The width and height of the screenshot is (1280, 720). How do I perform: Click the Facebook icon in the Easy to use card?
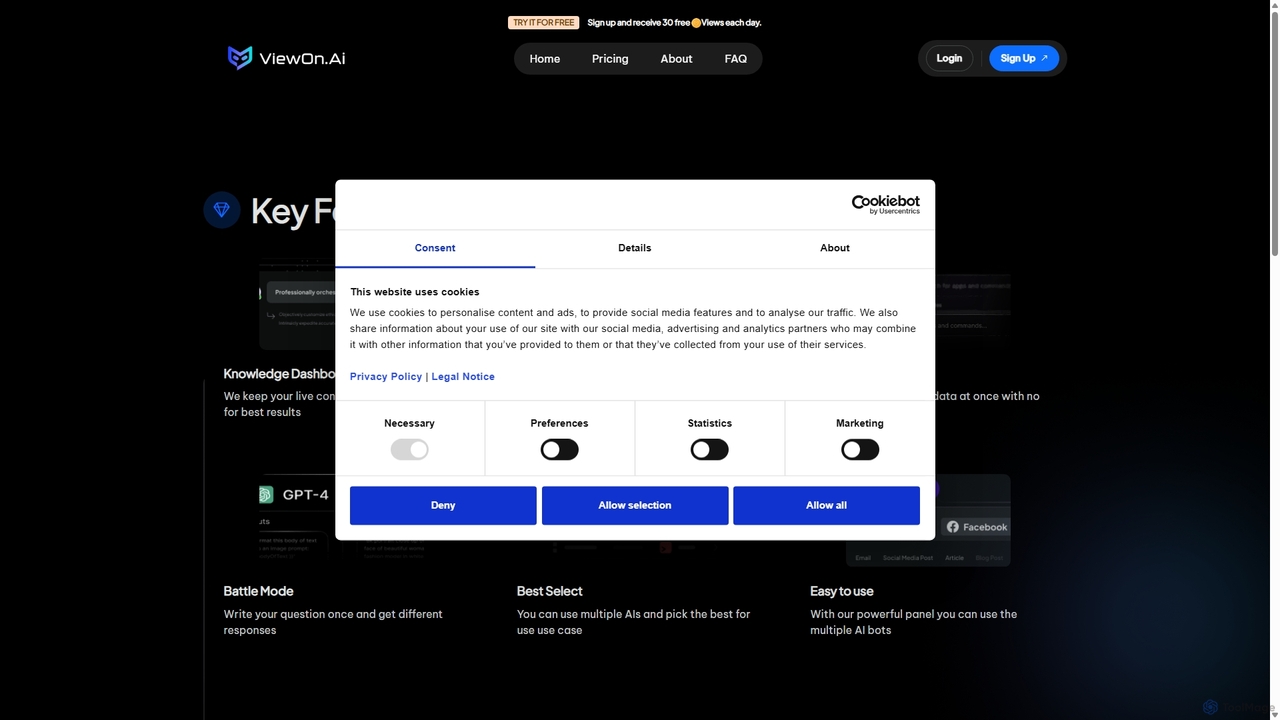click(x=953, y=527)
